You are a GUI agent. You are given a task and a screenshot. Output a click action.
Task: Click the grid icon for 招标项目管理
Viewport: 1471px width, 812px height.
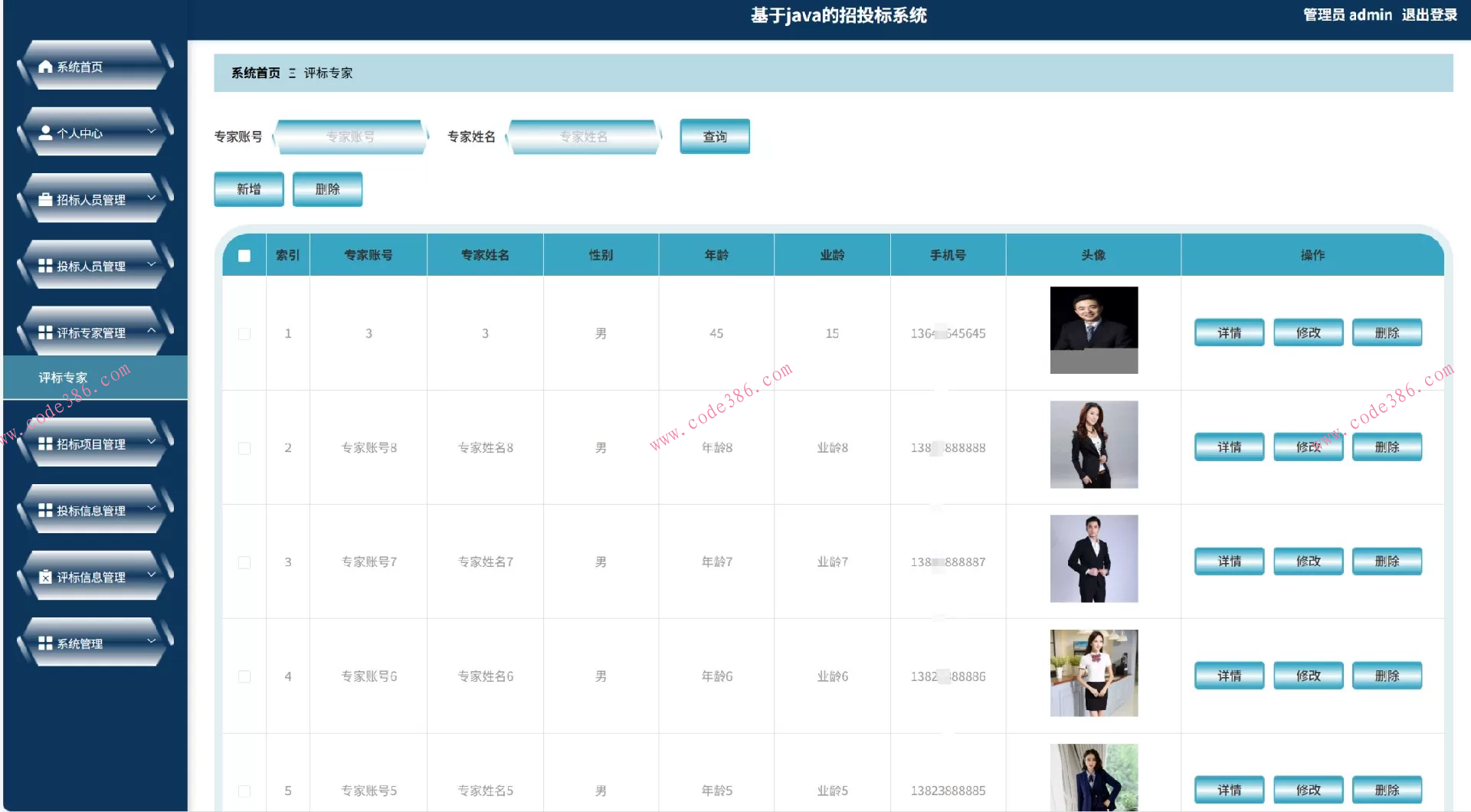coord(45,444)
